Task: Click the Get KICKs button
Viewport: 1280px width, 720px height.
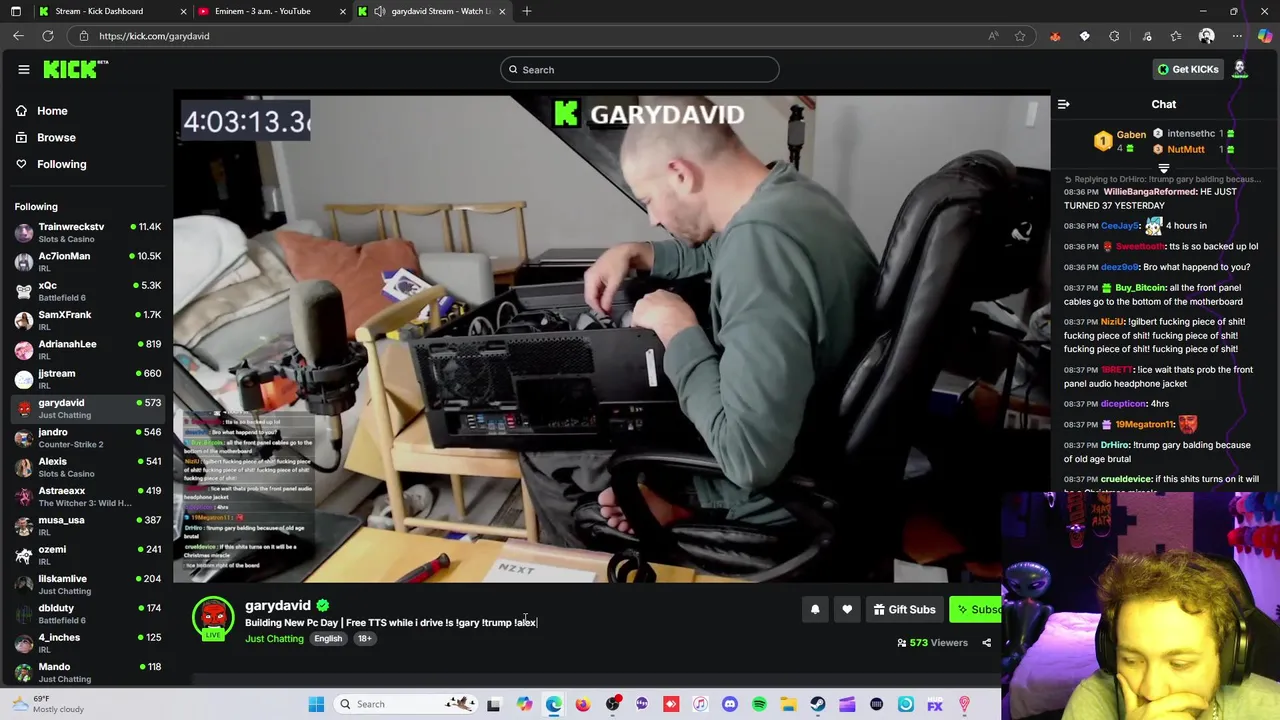Action: point(1188,69)
